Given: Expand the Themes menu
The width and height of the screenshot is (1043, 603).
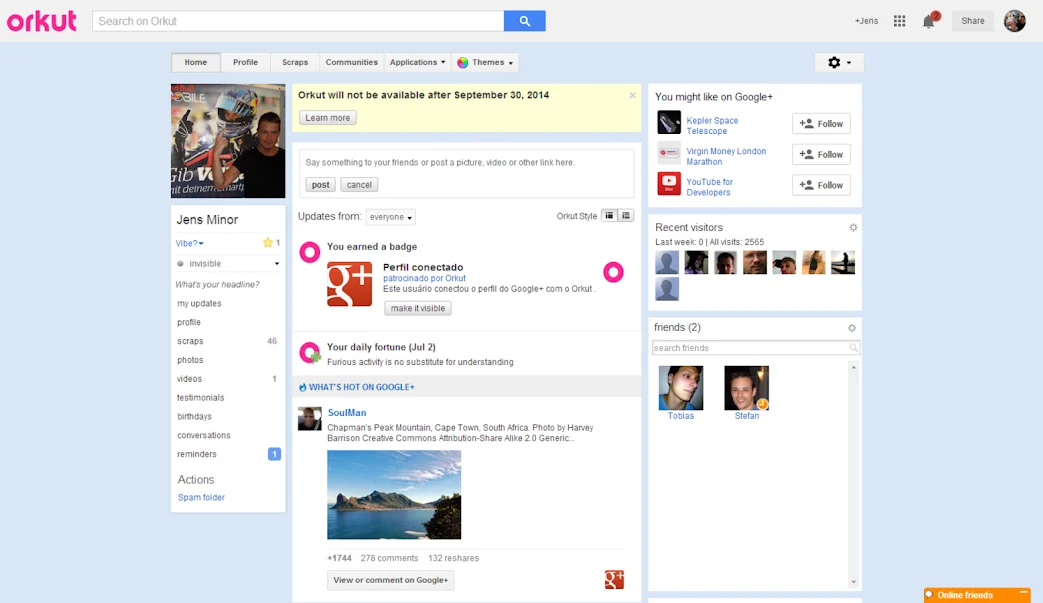Looking at the screenshot, I should (485, 62).
